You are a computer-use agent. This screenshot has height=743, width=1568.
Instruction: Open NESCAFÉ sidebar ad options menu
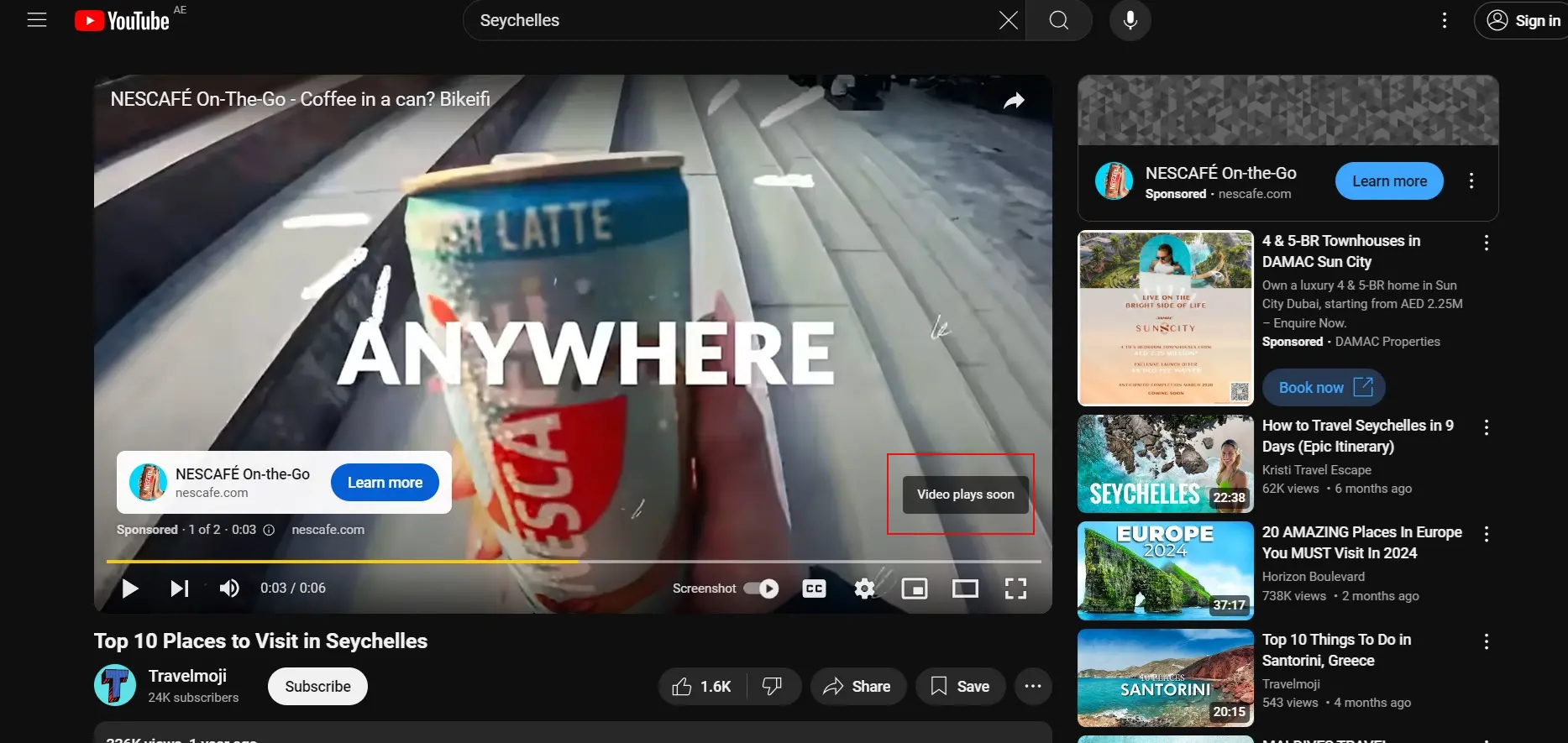1471,181
